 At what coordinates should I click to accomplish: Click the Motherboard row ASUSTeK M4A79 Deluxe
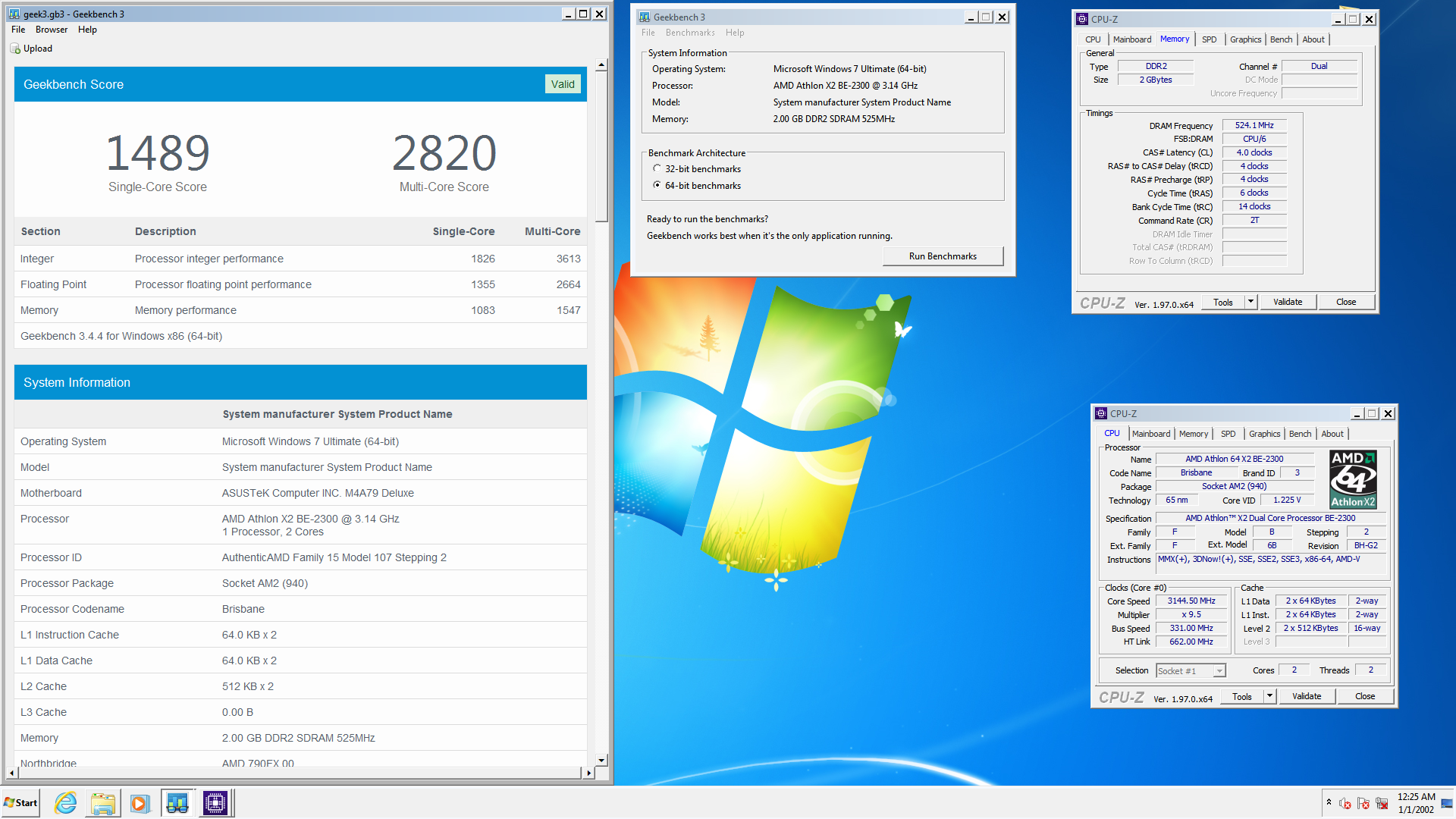[300, 493]
